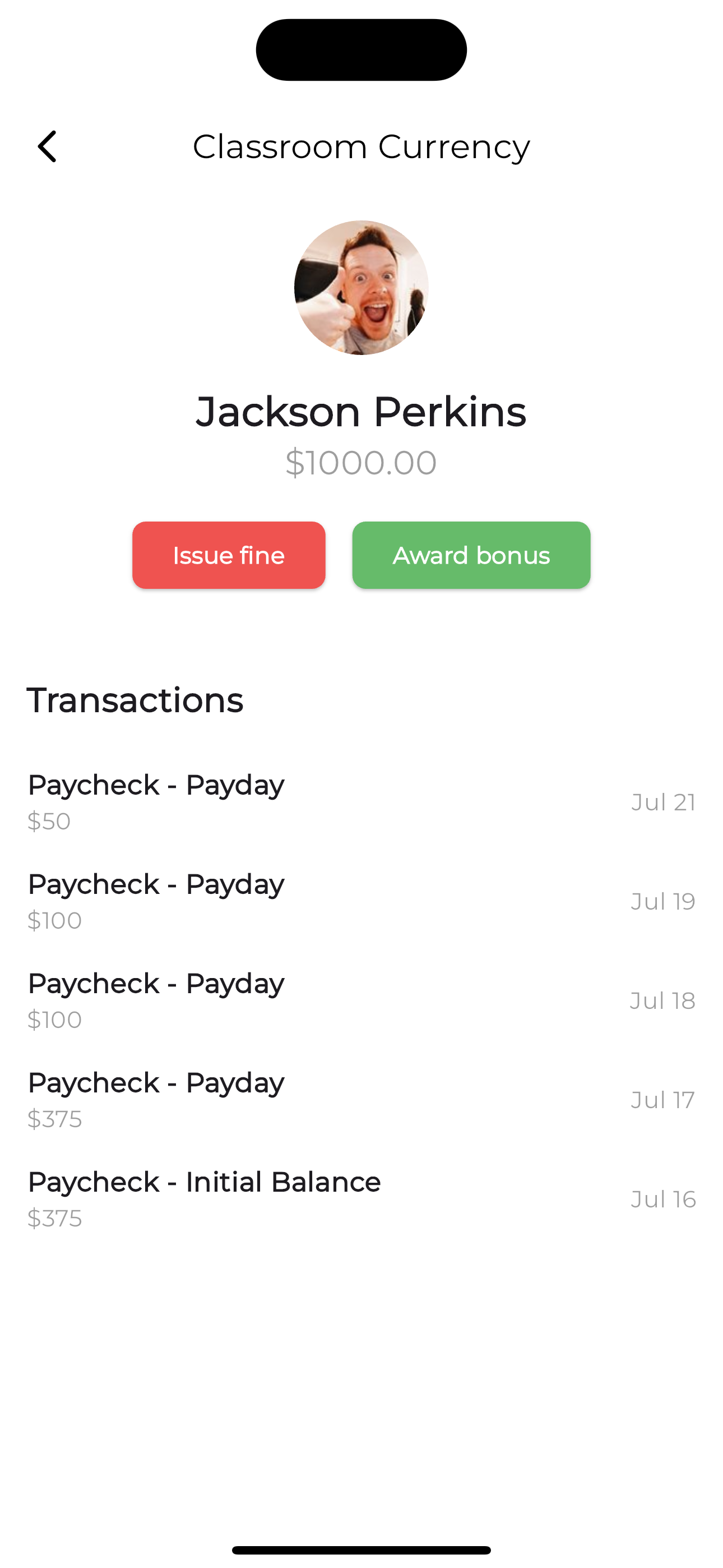
Task: Open the Jul 18 Paycheck - Payday transaction
Action: pos(361,1000)
